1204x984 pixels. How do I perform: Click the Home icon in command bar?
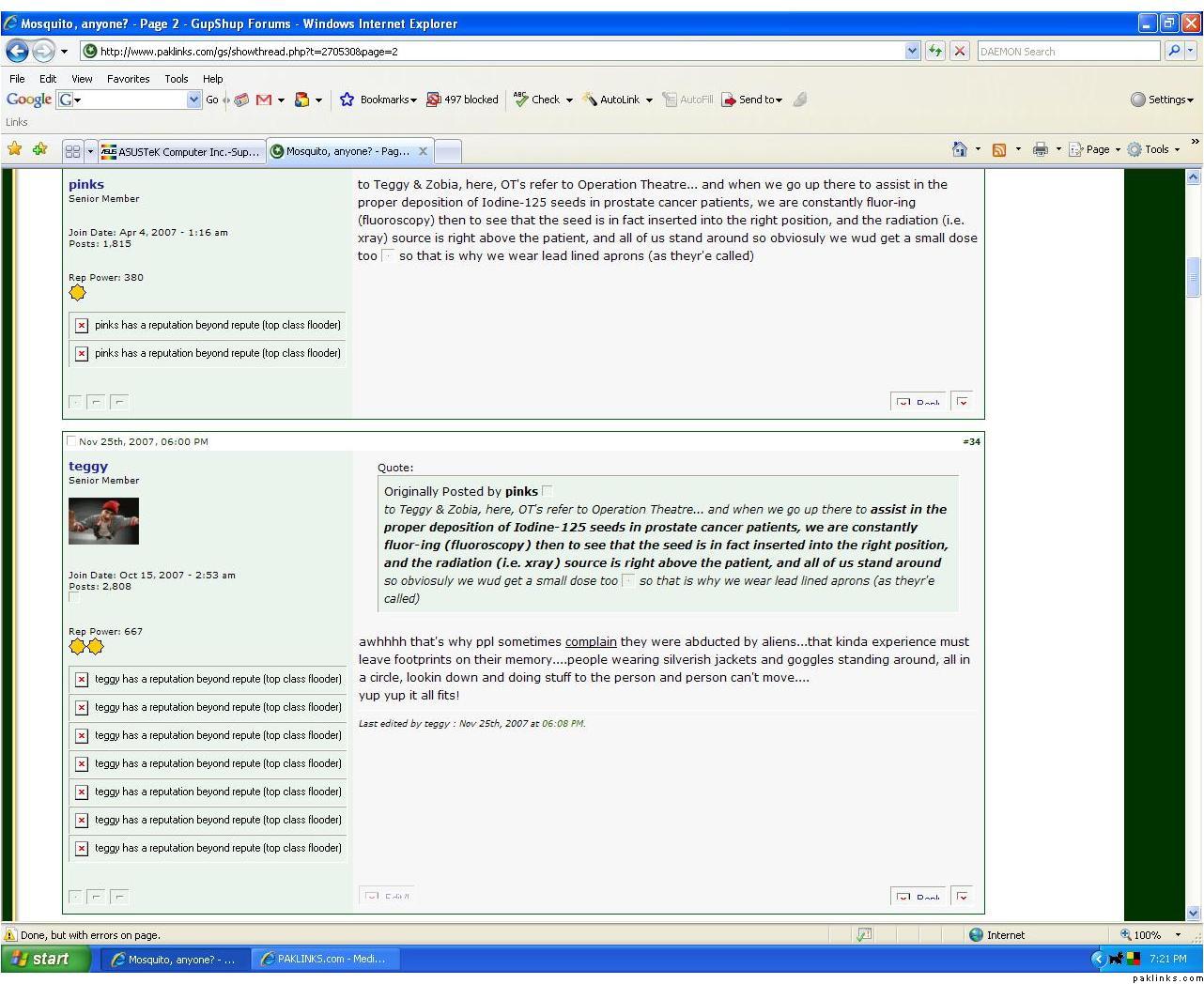(959, 149)
